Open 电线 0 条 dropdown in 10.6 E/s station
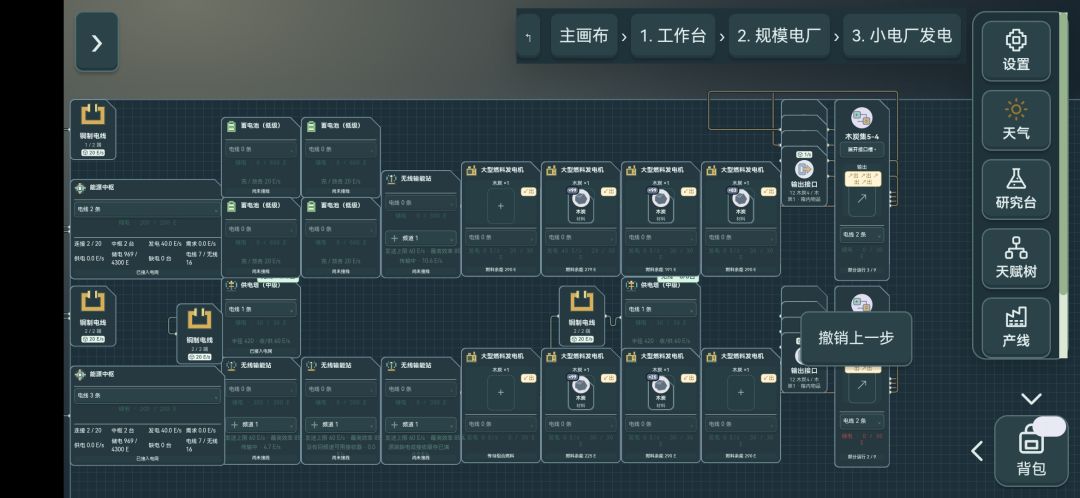Screen dimensions: 1080x498 [x=420, y=203]
